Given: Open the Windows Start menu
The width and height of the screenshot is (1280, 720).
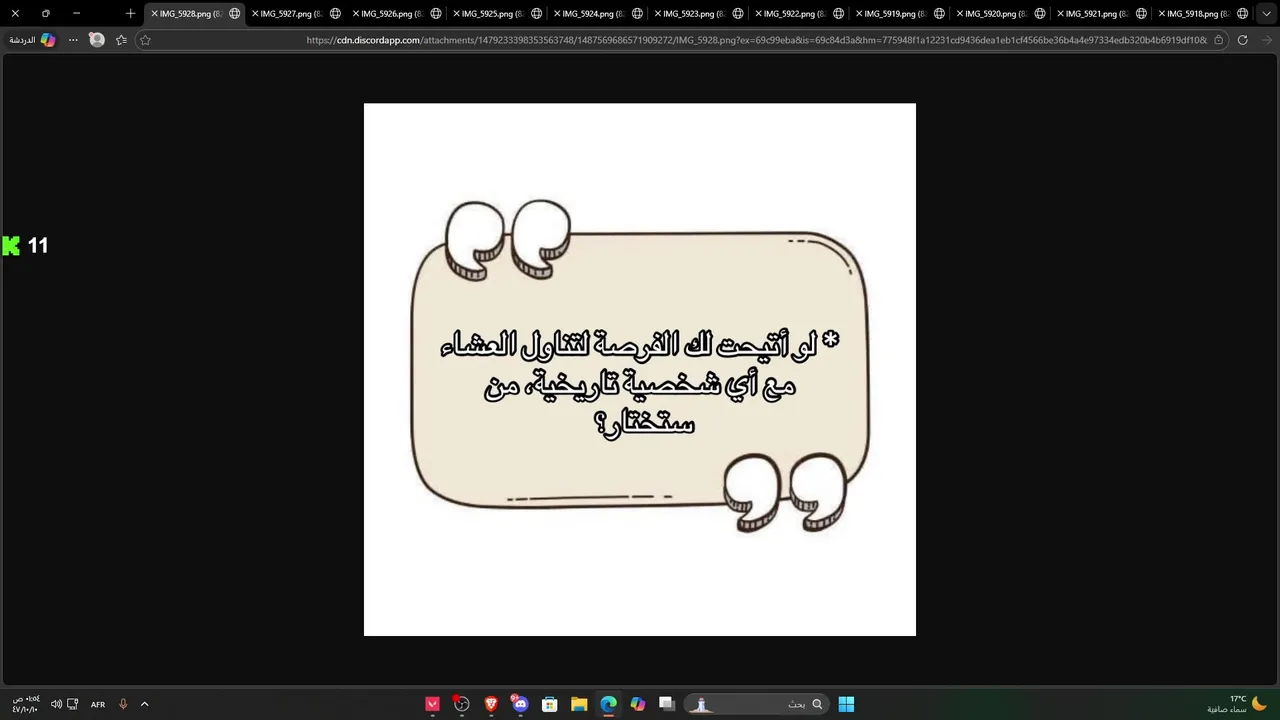Looking at the screenshot, I should [x=846, y=704].
